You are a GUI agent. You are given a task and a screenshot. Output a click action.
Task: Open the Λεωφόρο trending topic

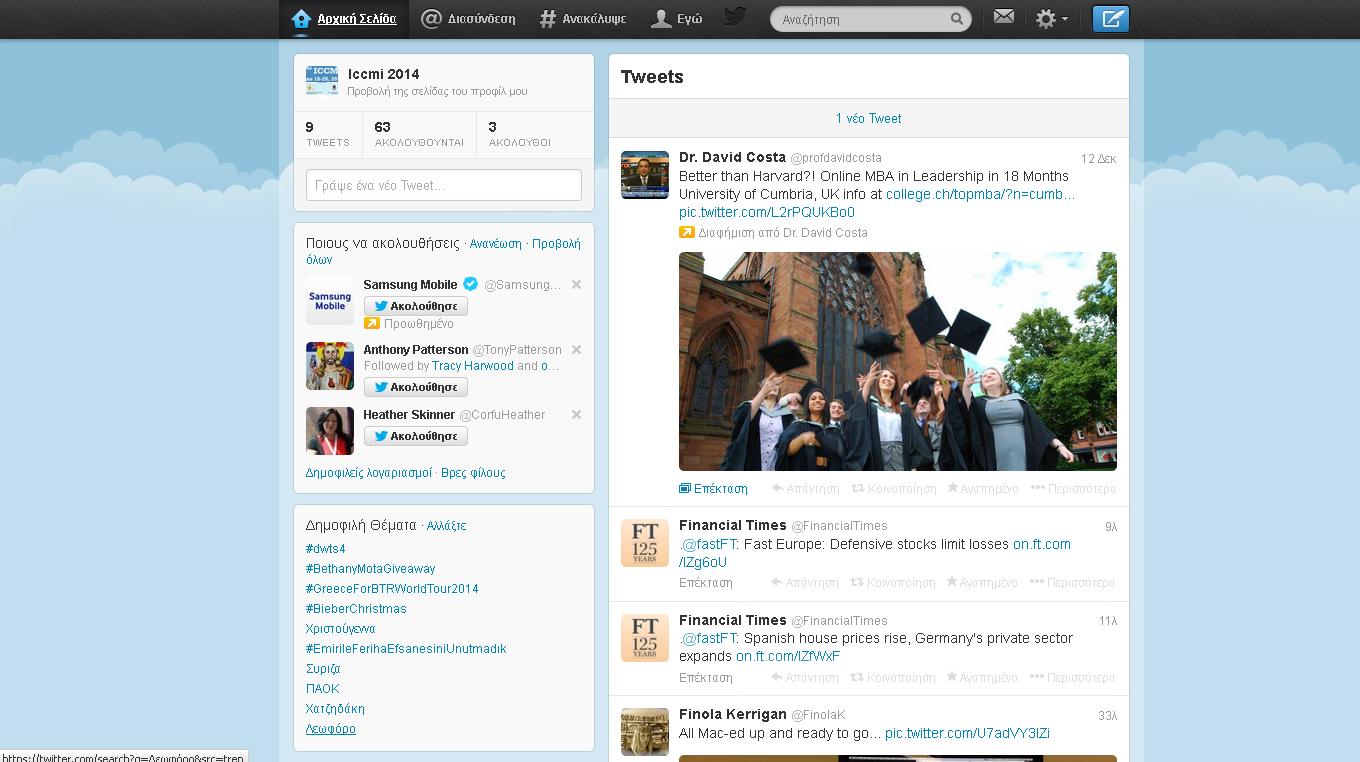pos(331,729)
